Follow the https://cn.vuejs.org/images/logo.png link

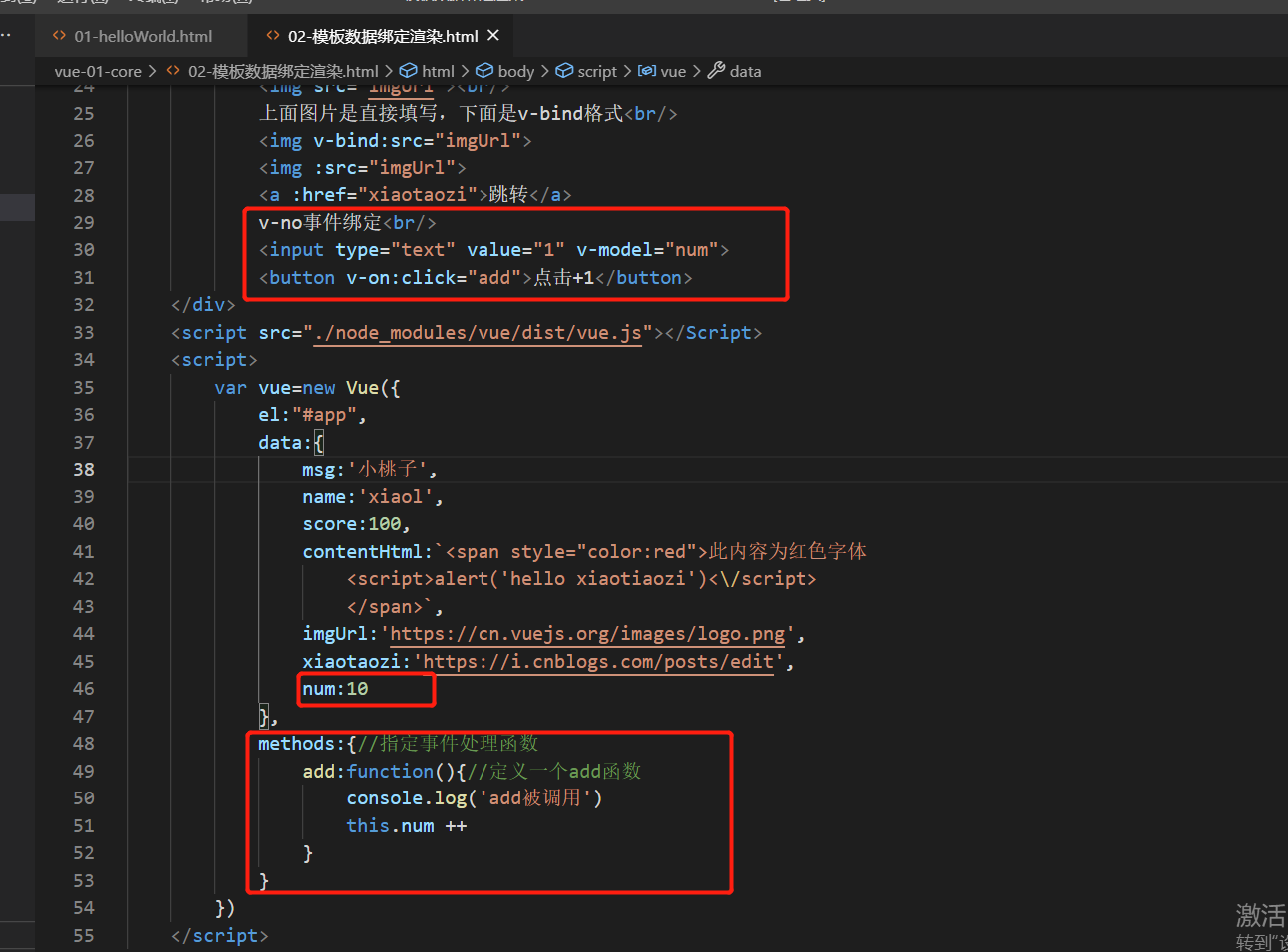pos(587,634)
